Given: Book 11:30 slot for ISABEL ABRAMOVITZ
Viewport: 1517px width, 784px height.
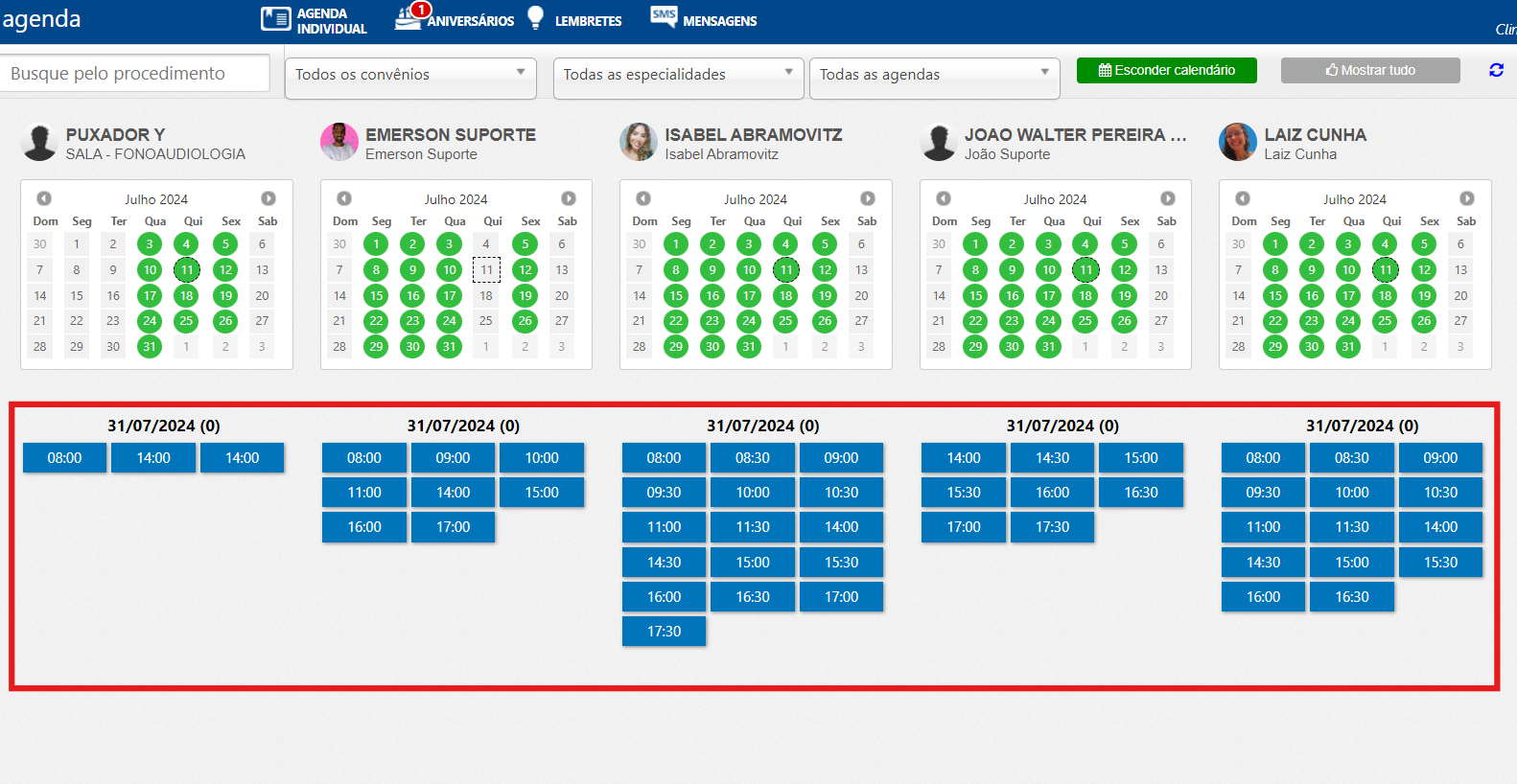Looking at the screenshot, I should click(x=753, y=527).
